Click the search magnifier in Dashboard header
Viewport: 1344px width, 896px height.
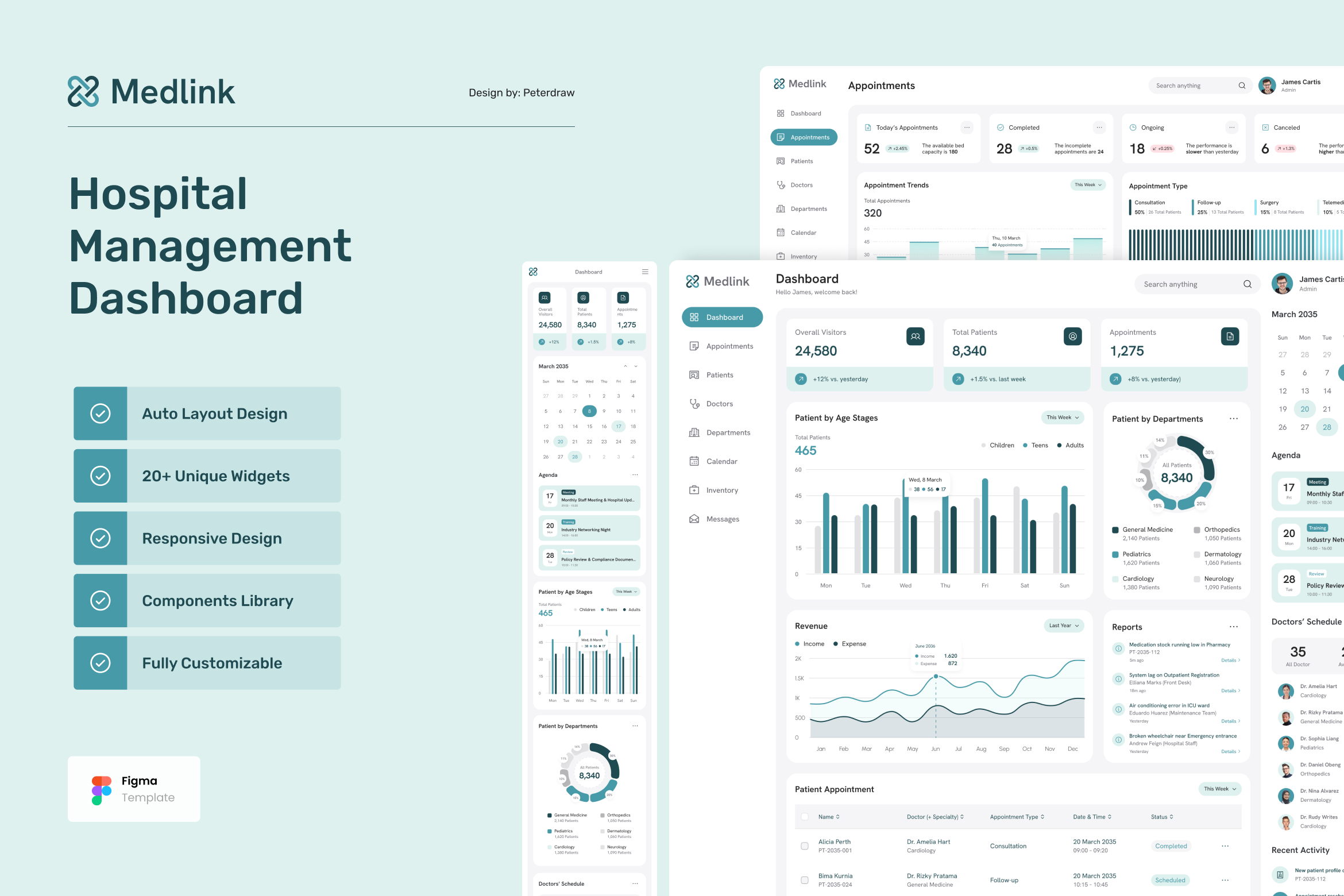click(x=1247, y=284)
